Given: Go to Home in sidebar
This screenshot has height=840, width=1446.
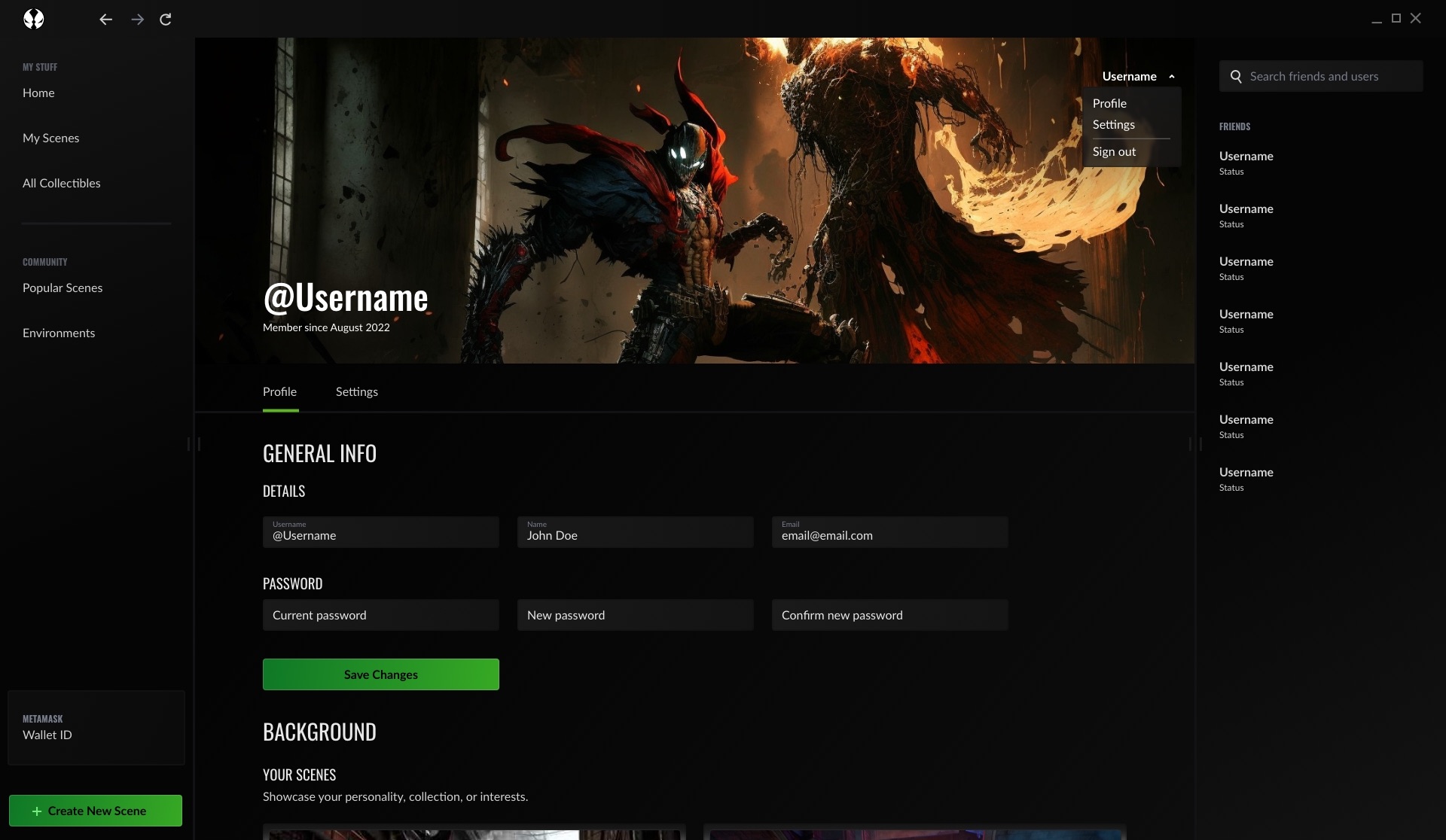Looking at the screenshot, I should click(38, 93).
